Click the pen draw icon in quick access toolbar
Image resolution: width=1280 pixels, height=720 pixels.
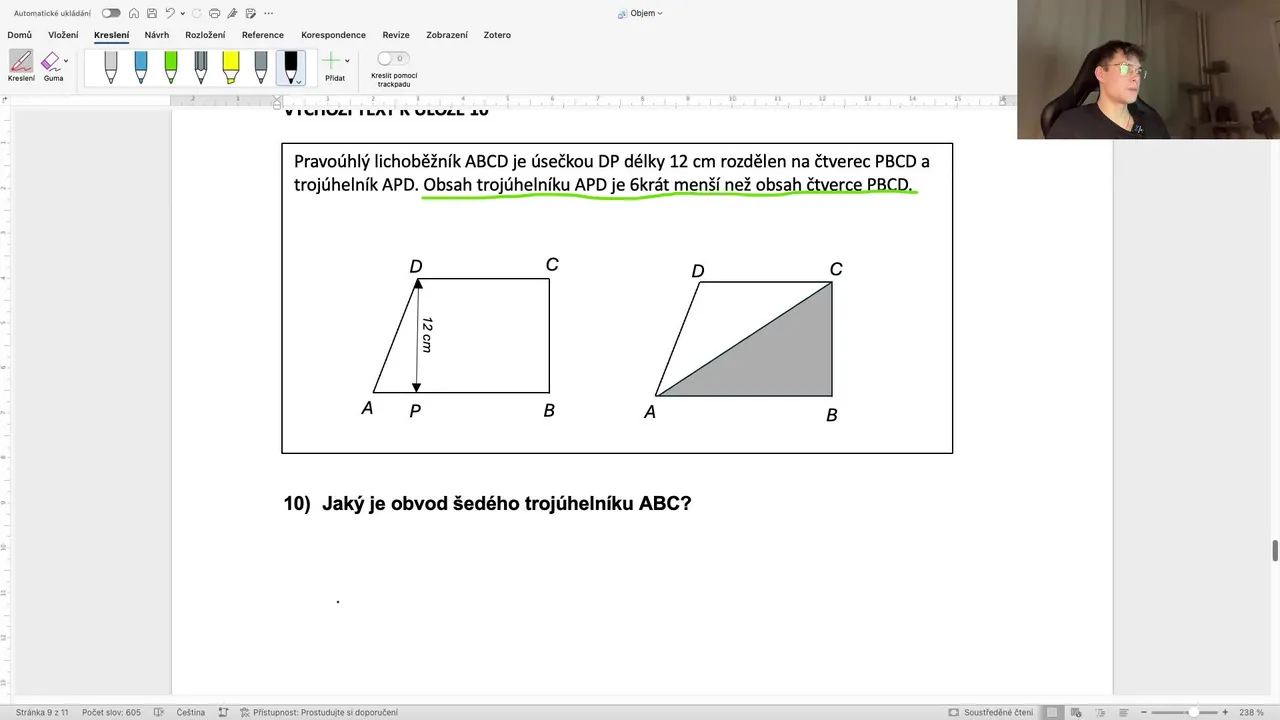(232, 13)
